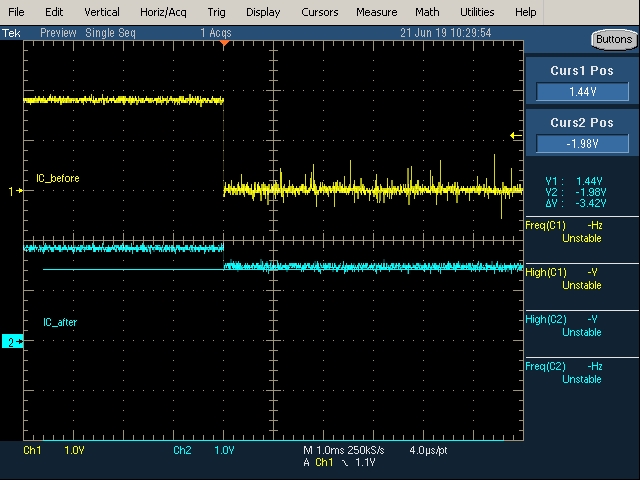Open the Trig menu
This screenshot has height=480, width=640.
pos(216,12)
